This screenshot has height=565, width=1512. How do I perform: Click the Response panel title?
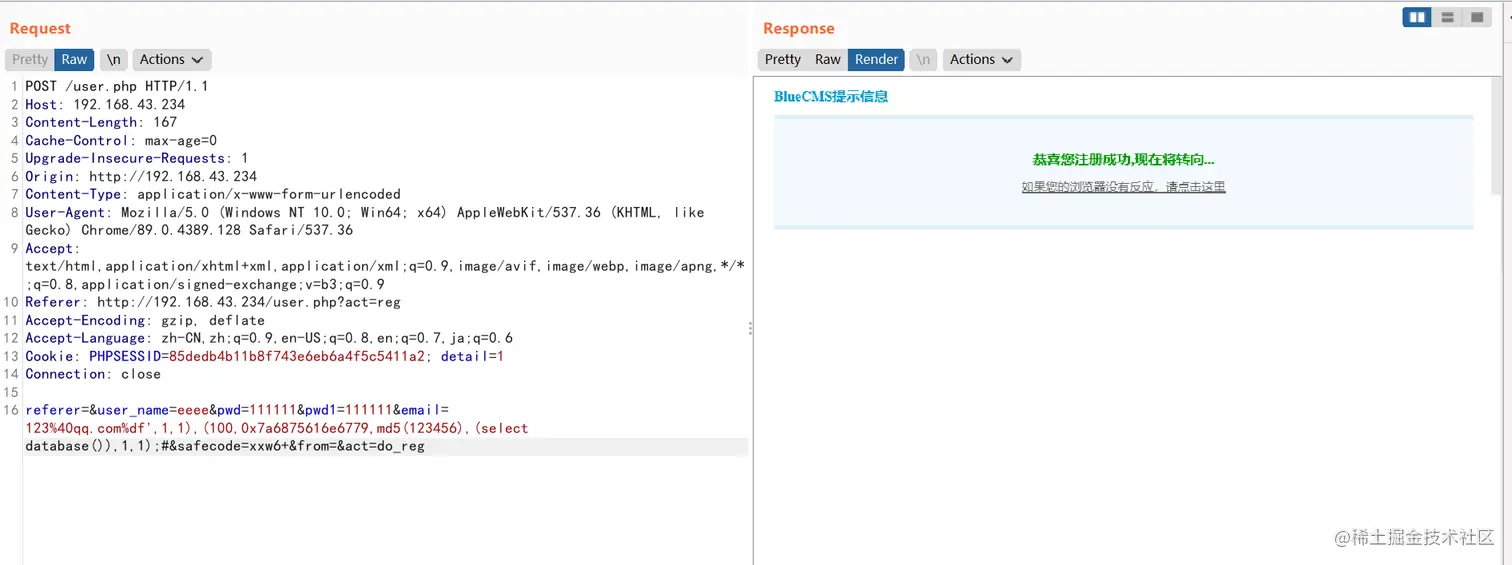click(798, 28)
